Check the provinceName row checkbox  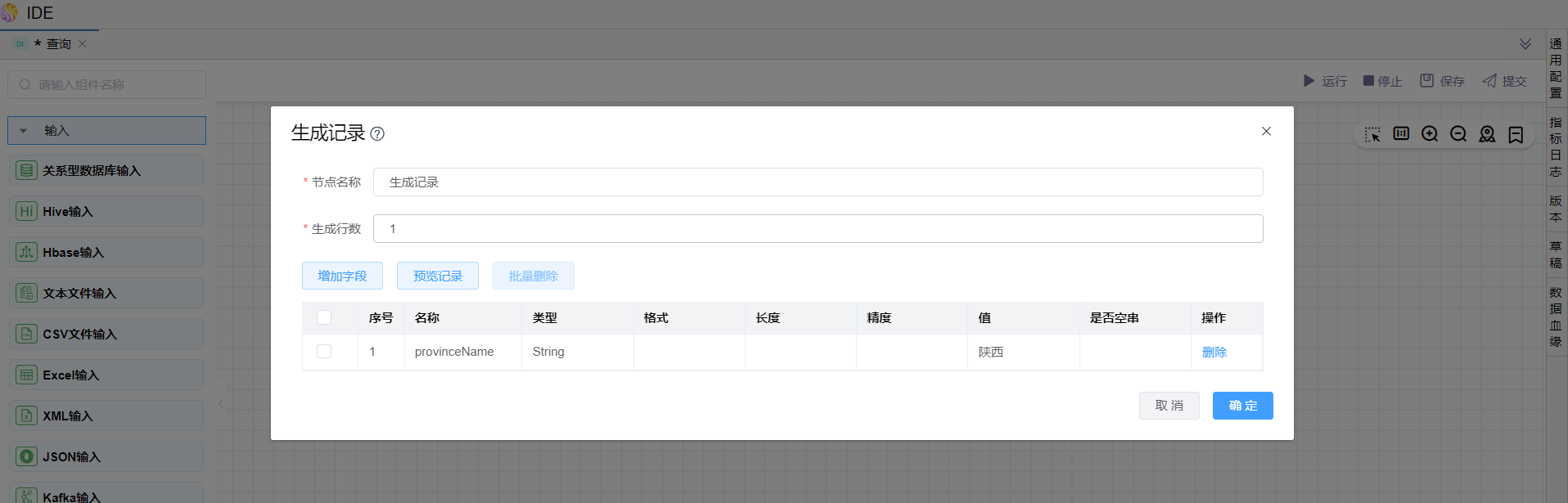[x=324, y=352]
